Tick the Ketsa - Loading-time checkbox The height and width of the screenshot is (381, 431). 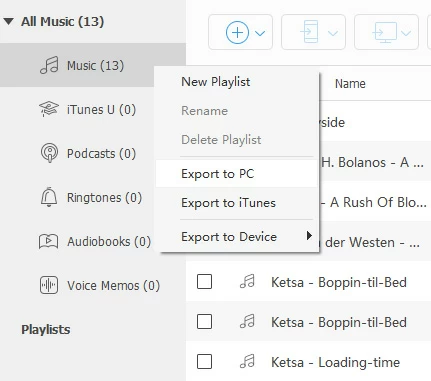(x=204, y=362)
